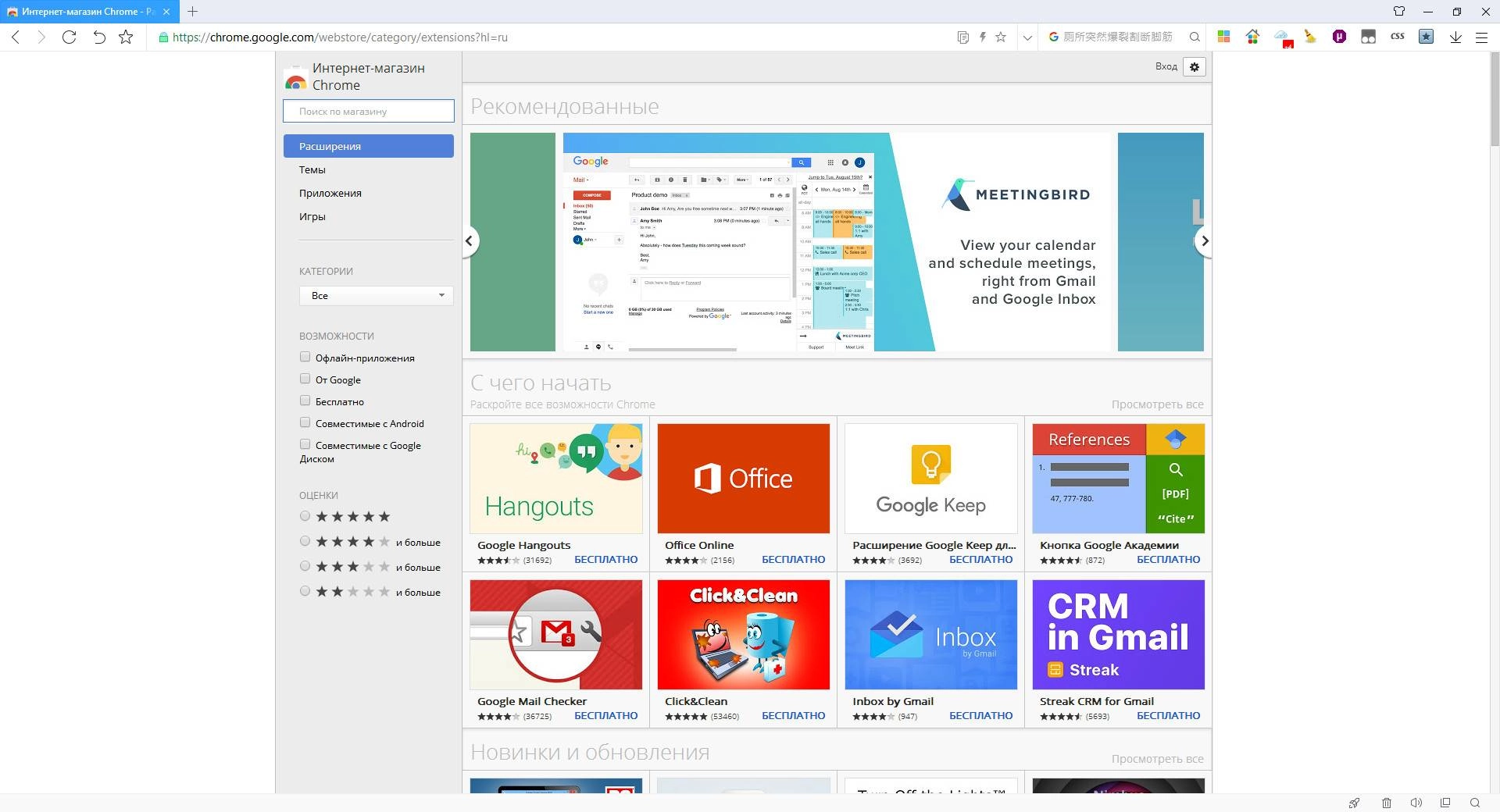
Task: Click БЕСПЛАТНО under Office Online
Action: pos(793,560)
